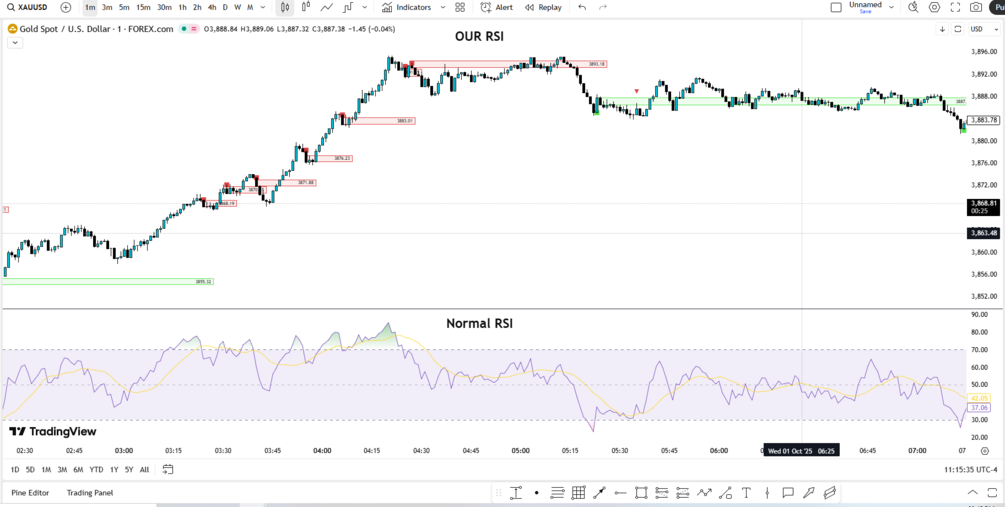Switch to the 15m timeframe
Image resolution: width=1005 pixels, height=507 pixels.
click(x=143, y=8)
